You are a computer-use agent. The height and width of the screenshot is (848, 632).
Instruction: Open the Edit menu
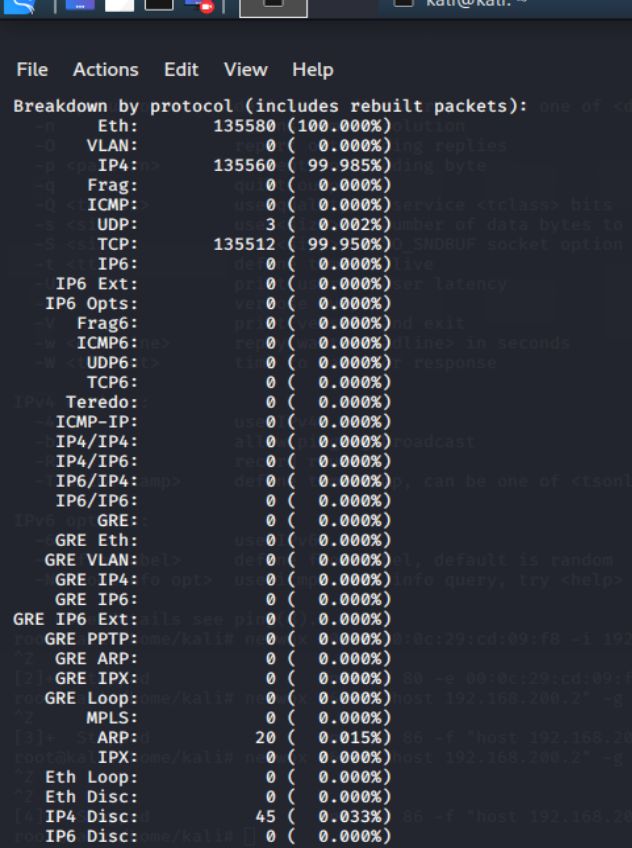click(x=181, y=70)
